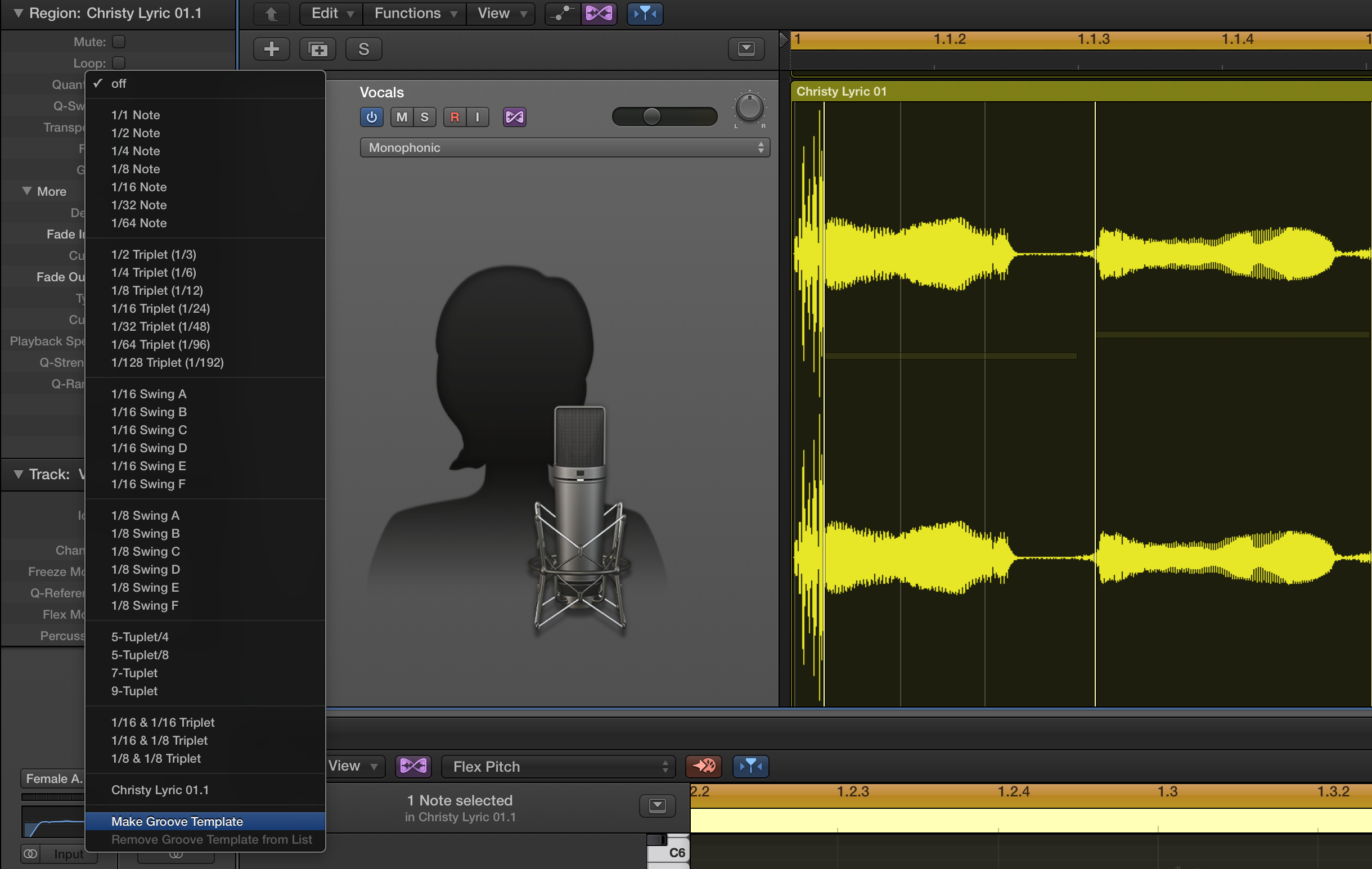The width and height of the screenshot is (1372, 869).
Task: Open the Monophonic flex mode dropdown
Action: pos(565,147)
